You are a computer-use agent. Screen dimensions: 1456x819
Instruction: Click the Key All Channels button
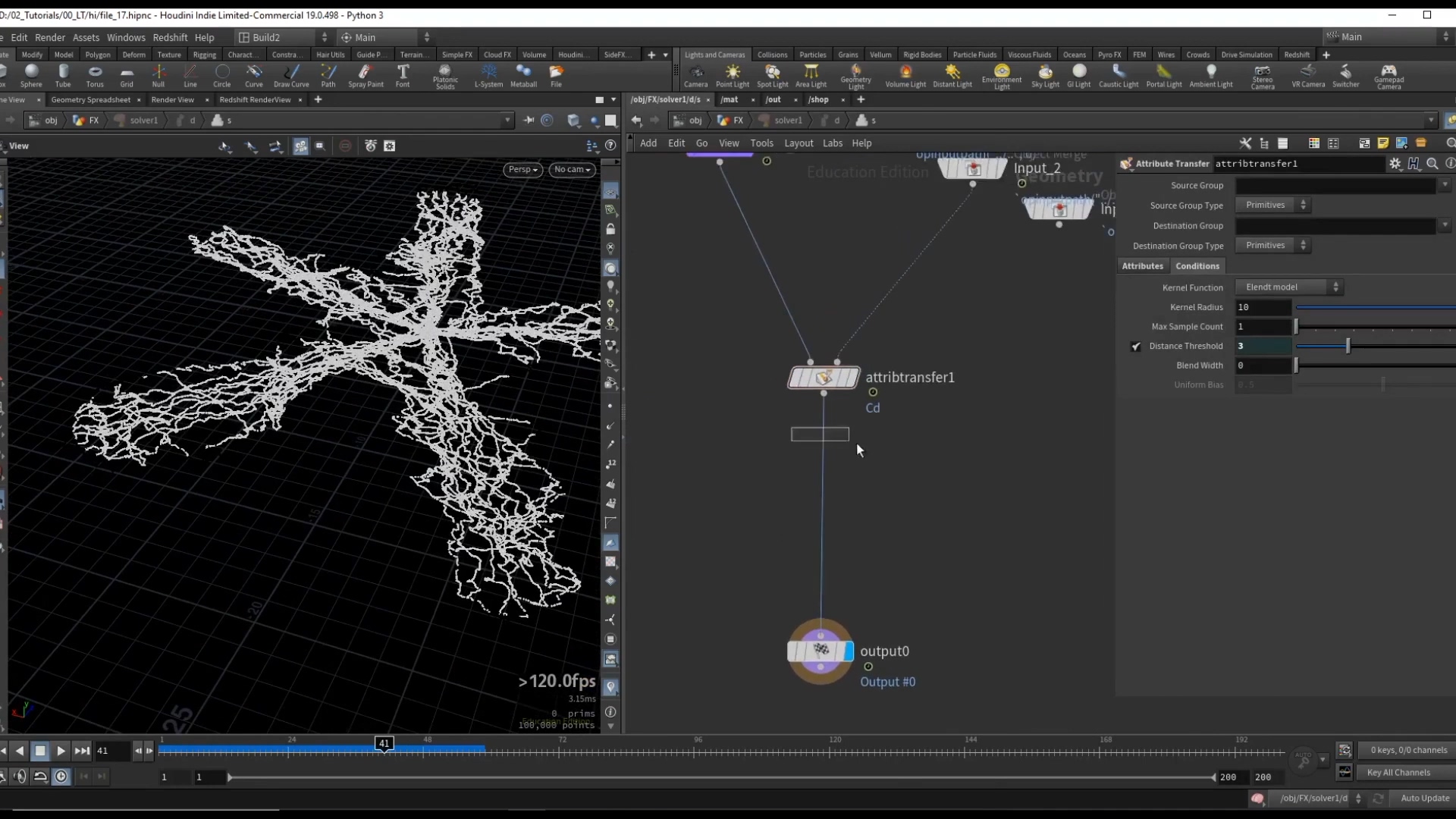[x=1398, y=772]
